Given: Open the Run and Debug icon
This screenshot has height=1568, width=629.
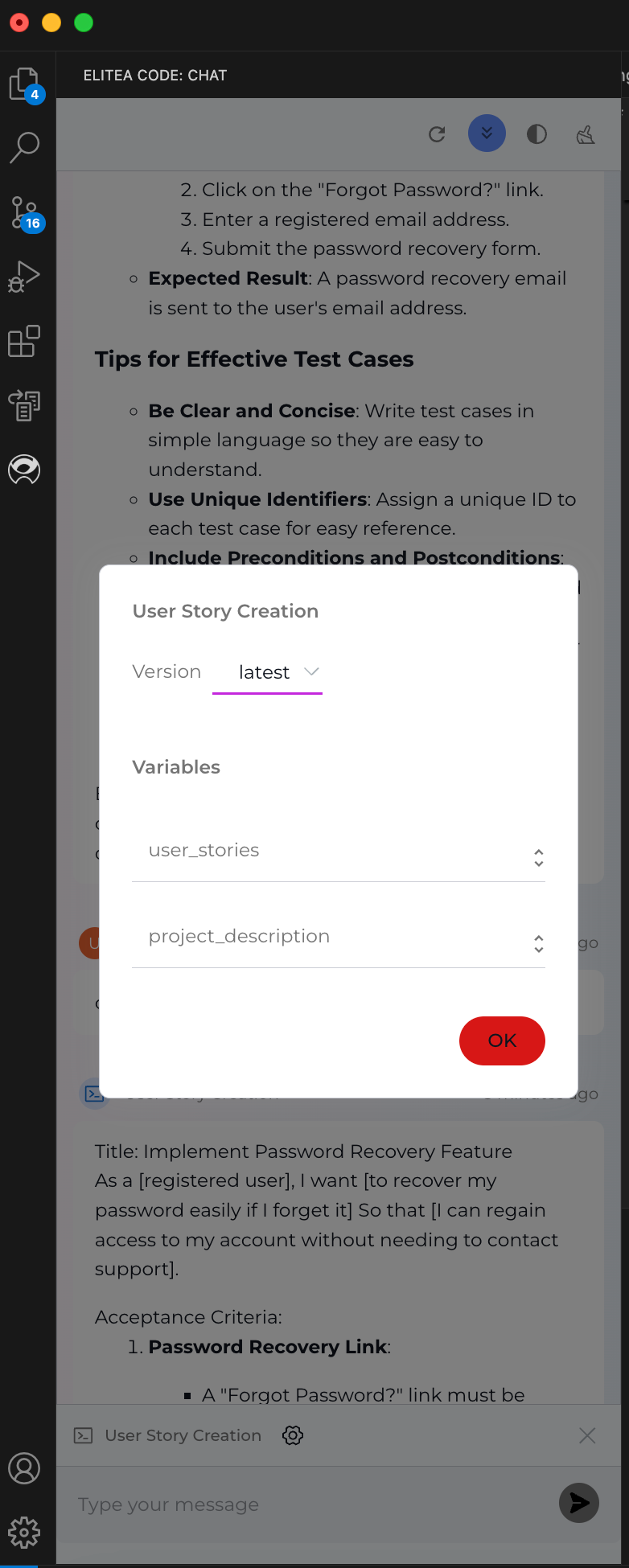Looking at the screenshot, I should click(x=24, y=277).
